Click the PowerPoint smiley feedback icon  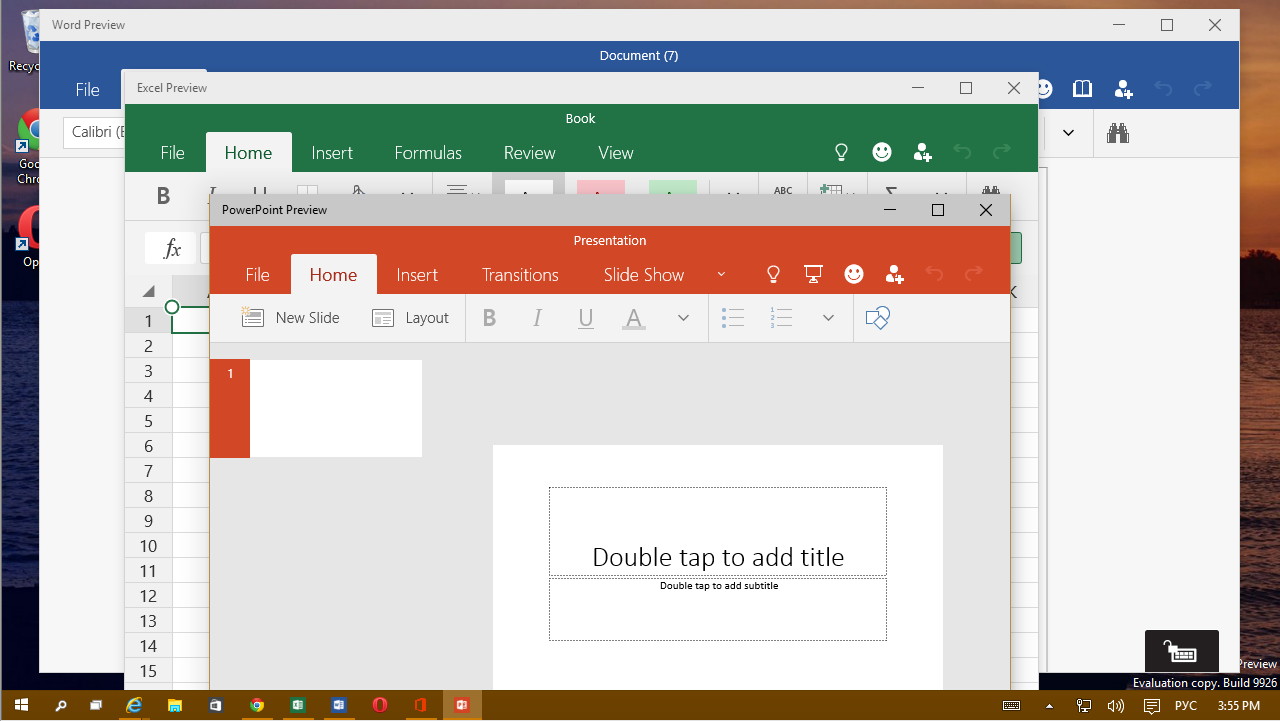click(854, 274)
